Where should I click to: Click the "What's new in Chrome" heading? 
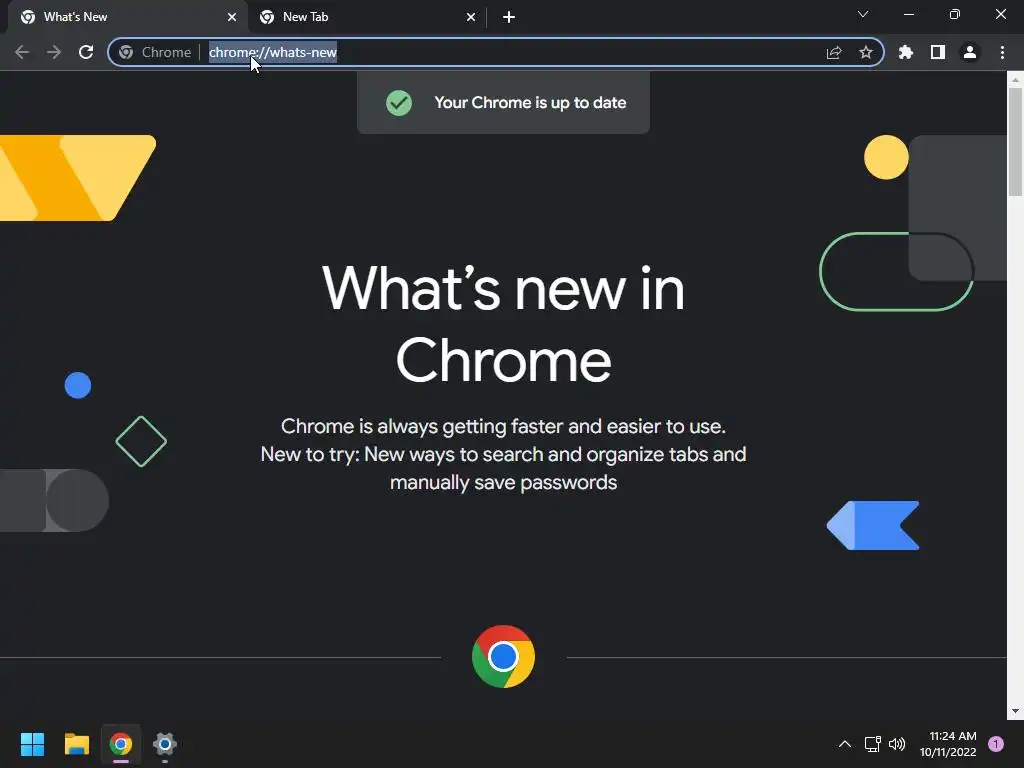click(503, 324)
